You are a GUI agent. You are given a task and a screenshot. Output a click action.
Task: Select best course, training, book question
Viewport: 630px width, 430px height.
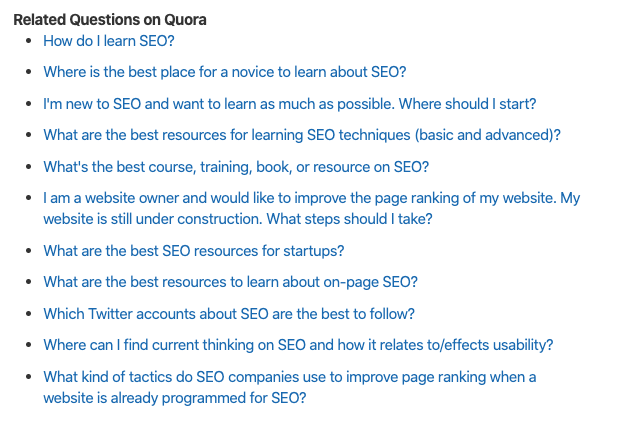[x=236, y=167]
